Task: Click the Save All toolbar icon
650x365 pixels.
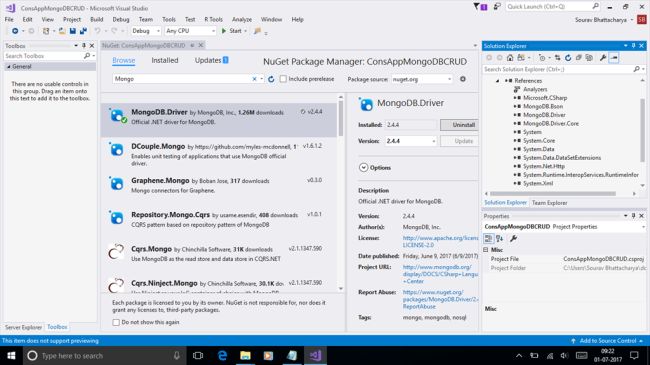Action: 83,31
